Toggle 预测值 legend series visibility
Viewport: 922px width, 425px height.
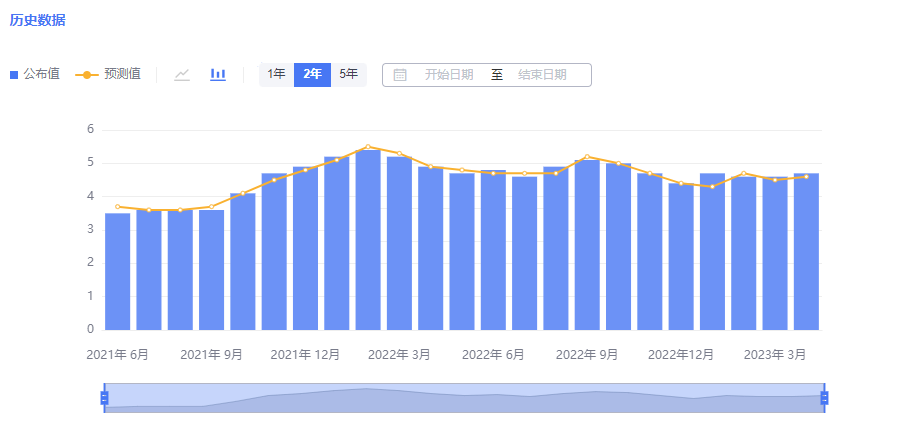[108, 74]
